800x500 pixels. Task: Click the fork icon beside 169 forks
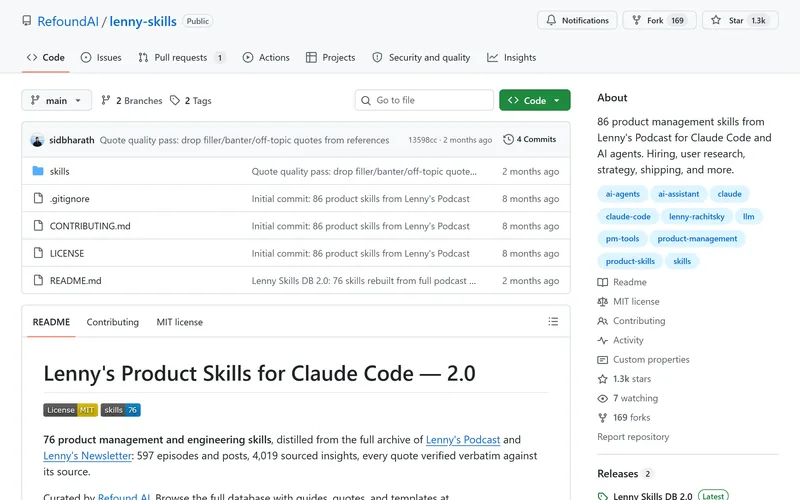click(x=603, y=418)
